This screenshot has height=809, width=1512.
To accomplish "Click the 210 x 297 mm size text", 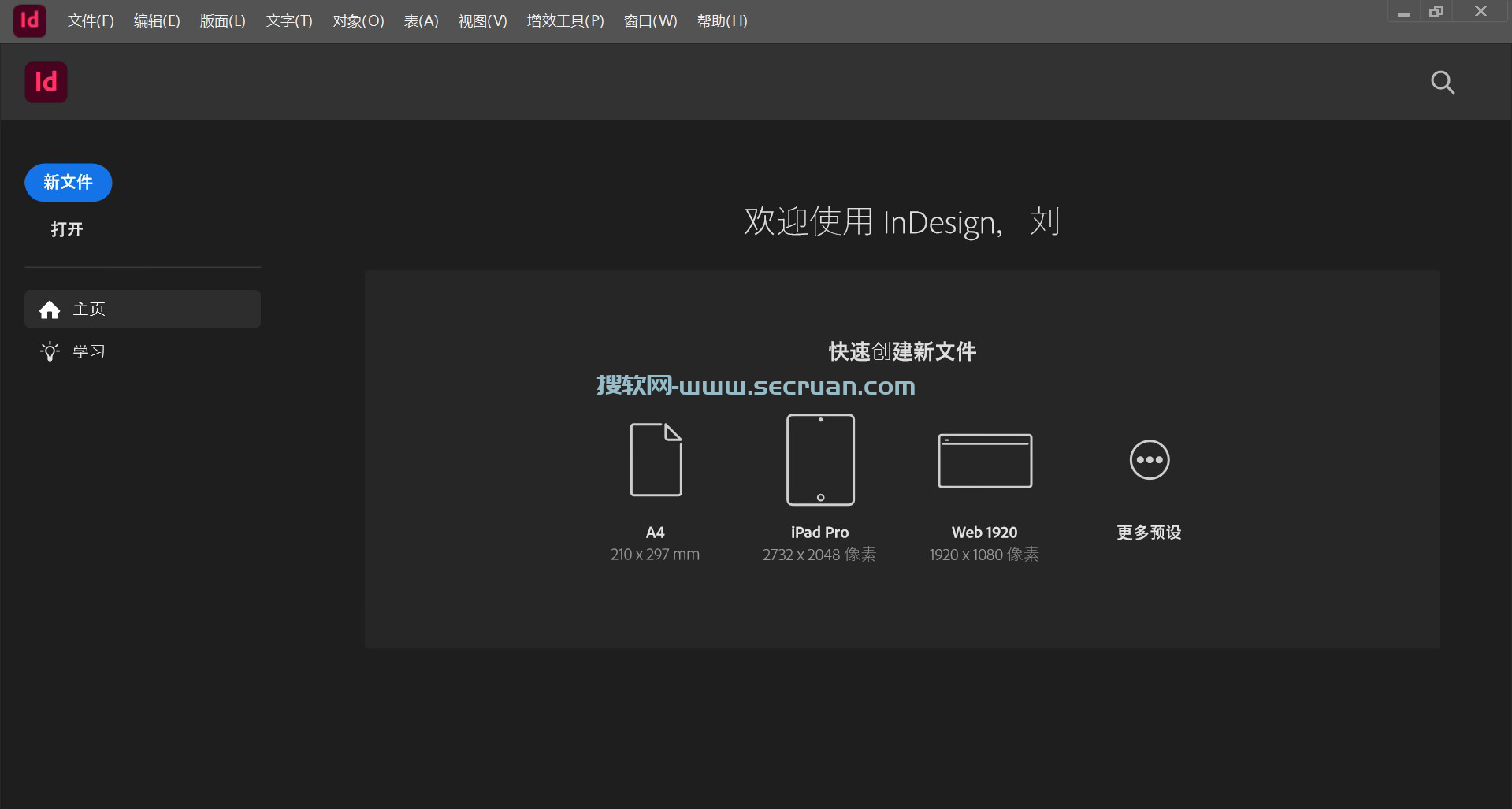I will pyautogui.click(x=656, y=555).
